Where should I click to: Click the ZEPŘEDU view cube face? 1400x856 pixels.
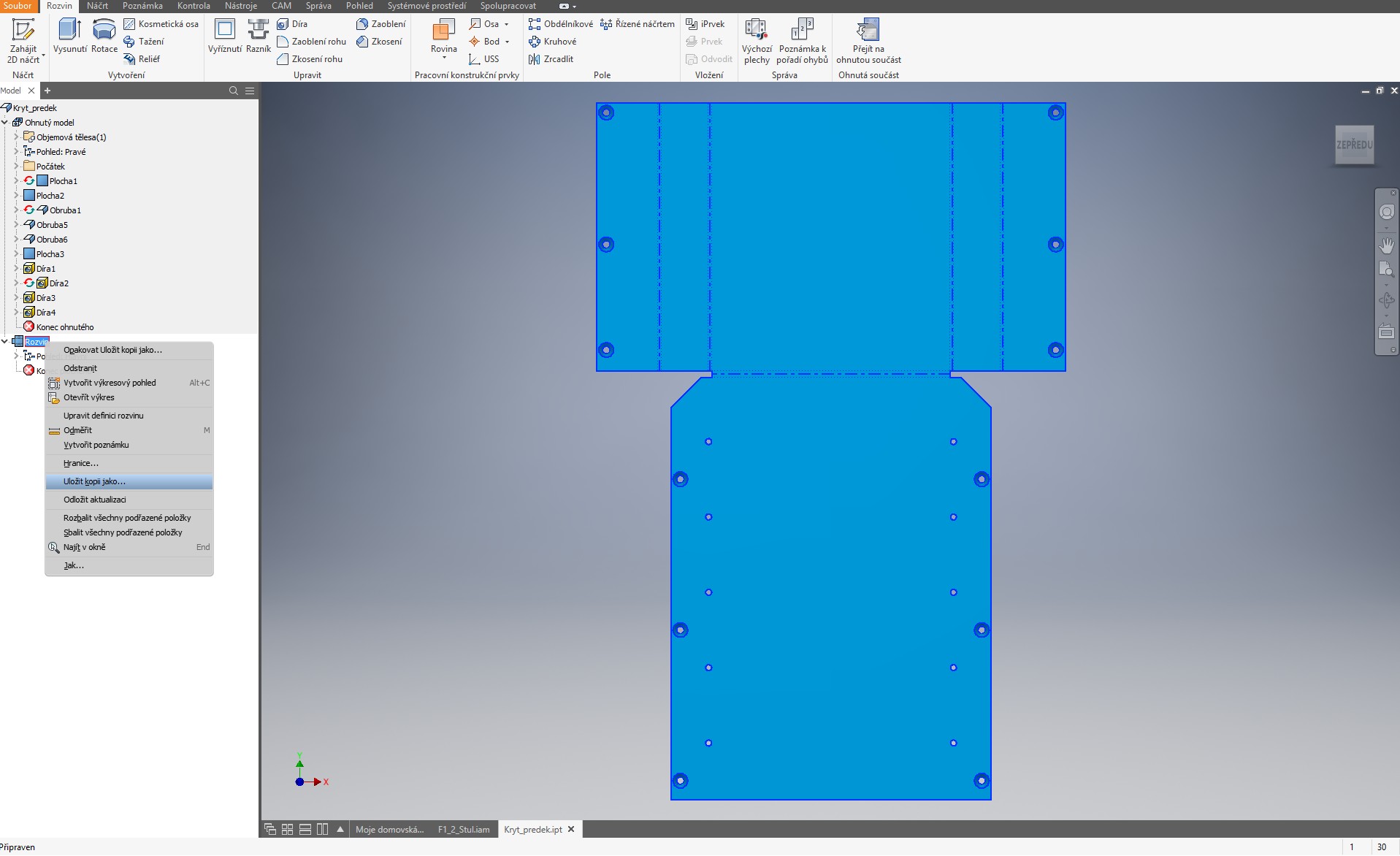[x=1354, y=145]
